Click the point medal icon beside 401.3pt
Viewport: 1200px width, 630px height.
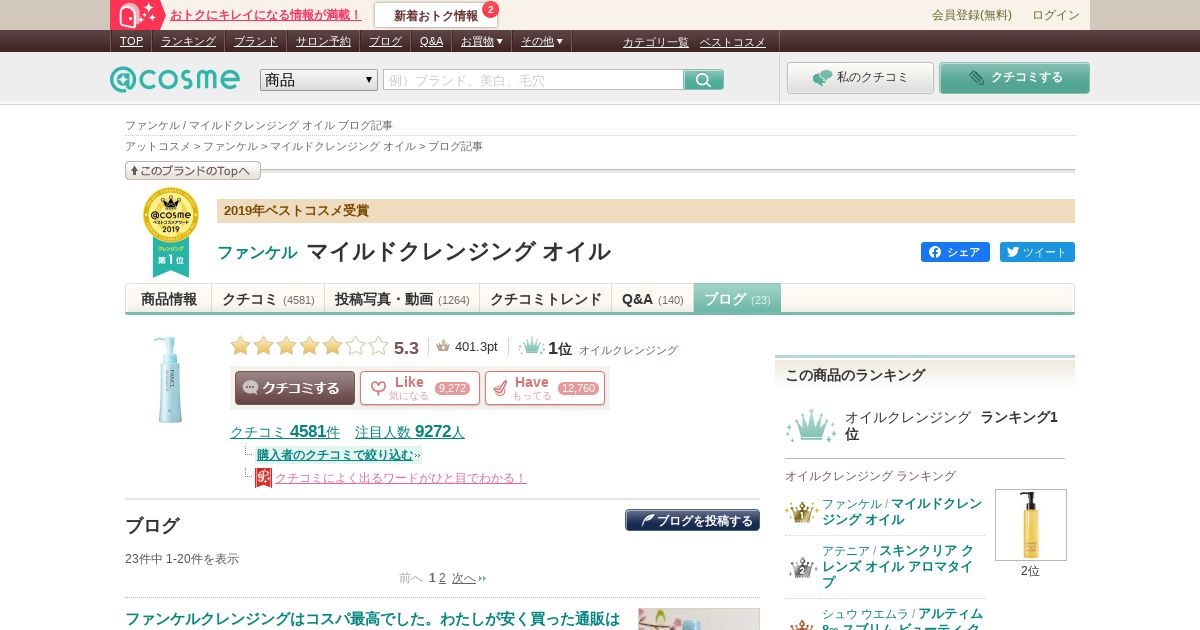[x=443, y=346]
